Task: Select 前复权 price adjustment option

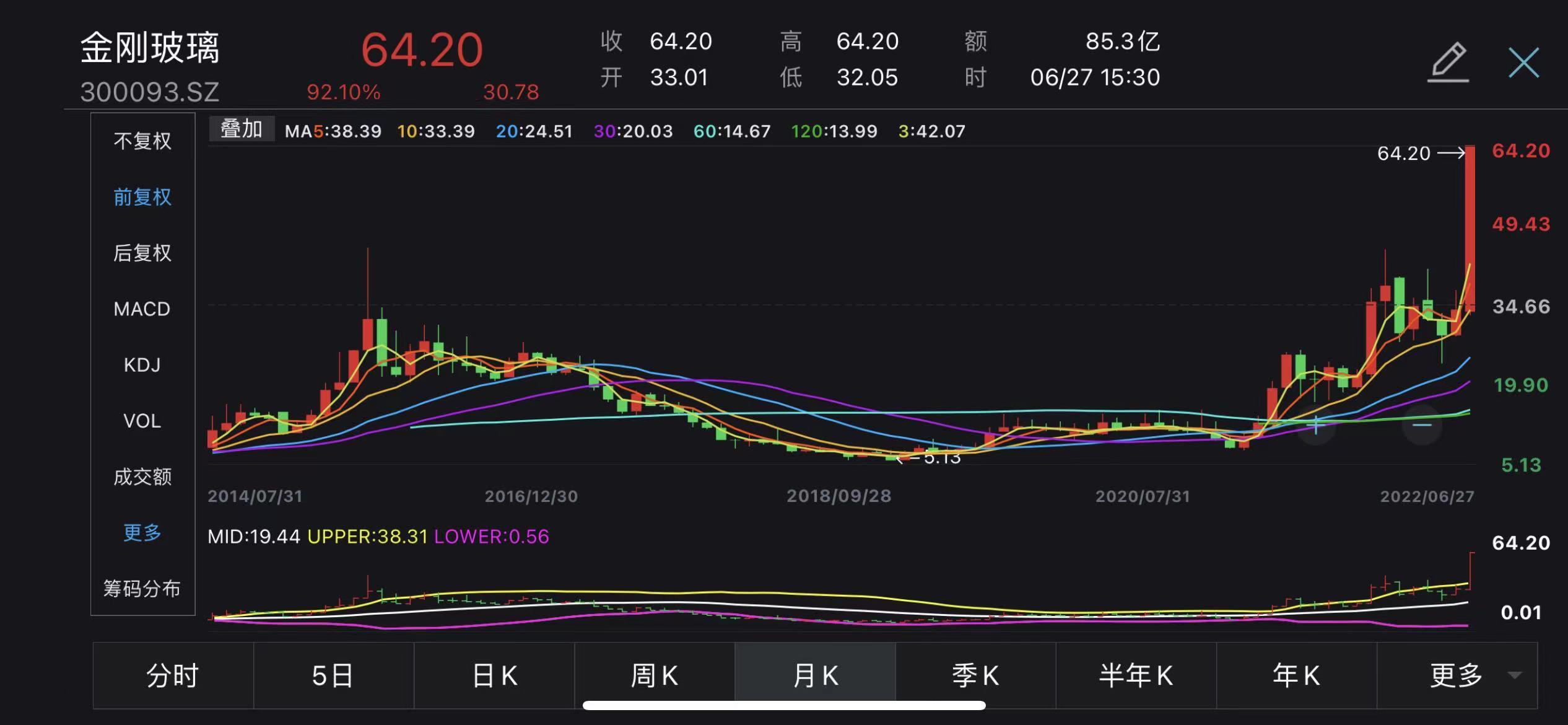Action: click(x=142, y=197)
